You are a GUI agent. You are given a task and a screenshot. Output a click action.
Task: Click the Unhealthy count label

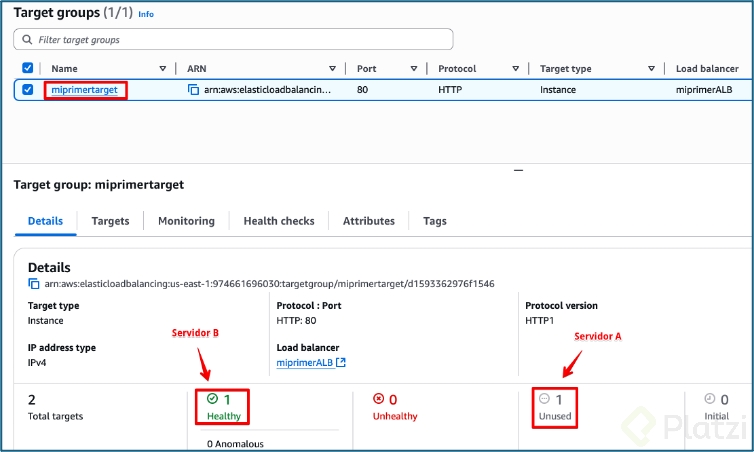[x=395, y=416]
